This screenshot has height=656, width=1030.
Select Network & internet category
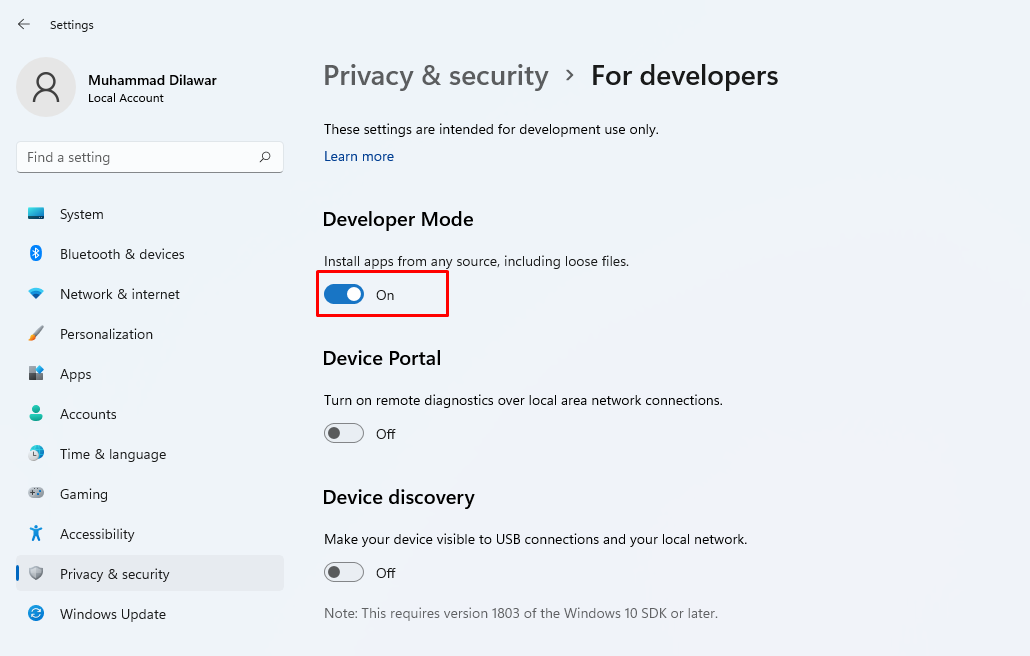150,294
